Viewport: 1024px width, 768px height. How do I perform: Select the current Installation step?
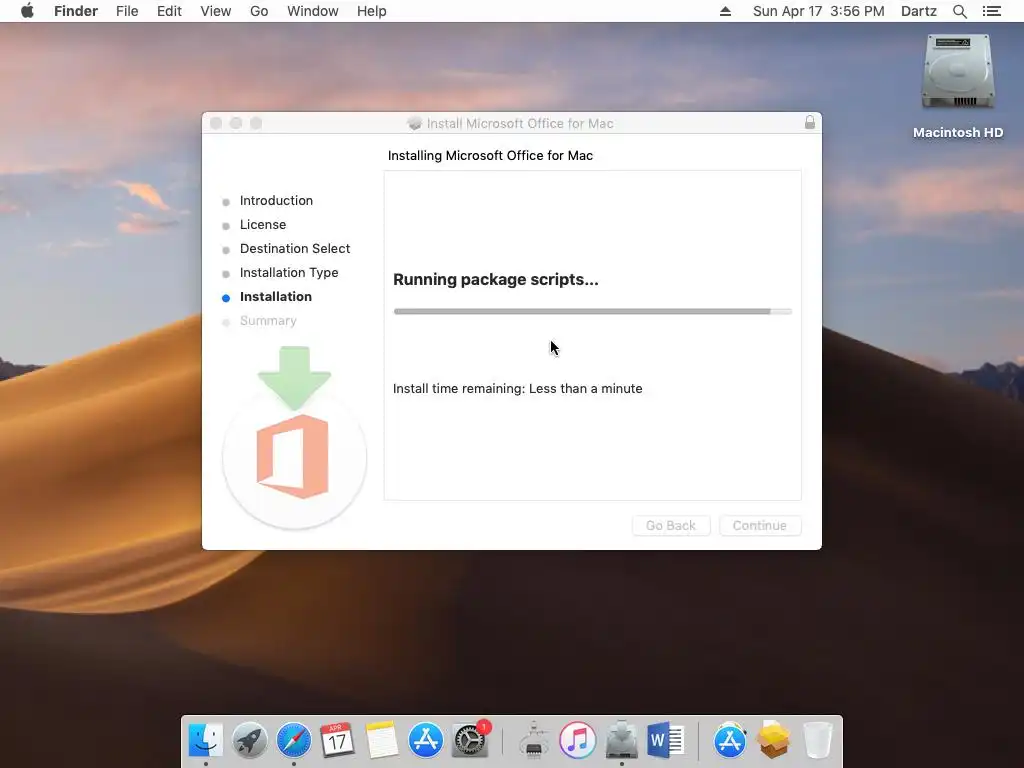[x=276, y=296]
